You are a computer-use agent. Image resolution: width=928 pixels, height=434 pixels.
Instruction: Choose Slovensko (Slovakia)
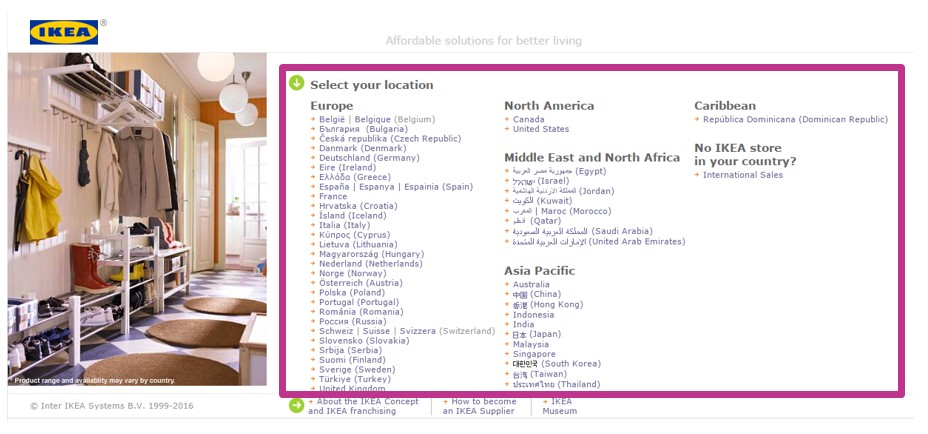(x=364, y=340)
